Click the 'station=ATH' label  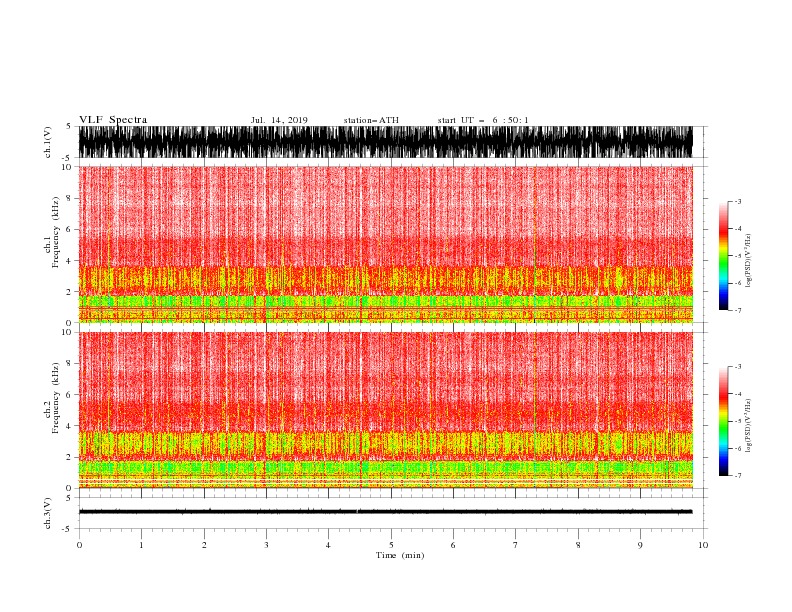click(x=371, y=120)
